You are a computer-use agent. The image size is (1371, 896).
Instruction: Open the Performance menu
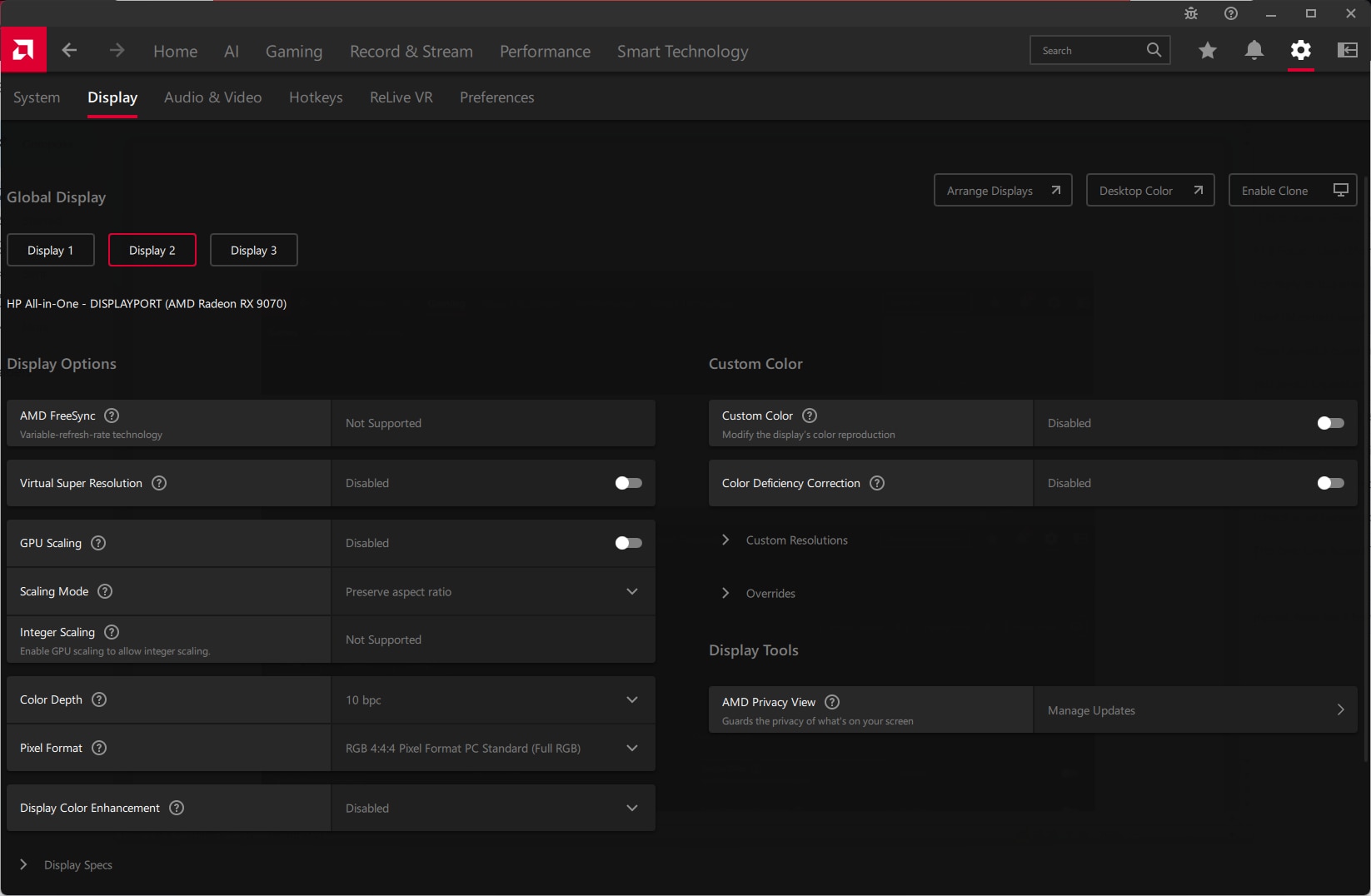(545, 52)
